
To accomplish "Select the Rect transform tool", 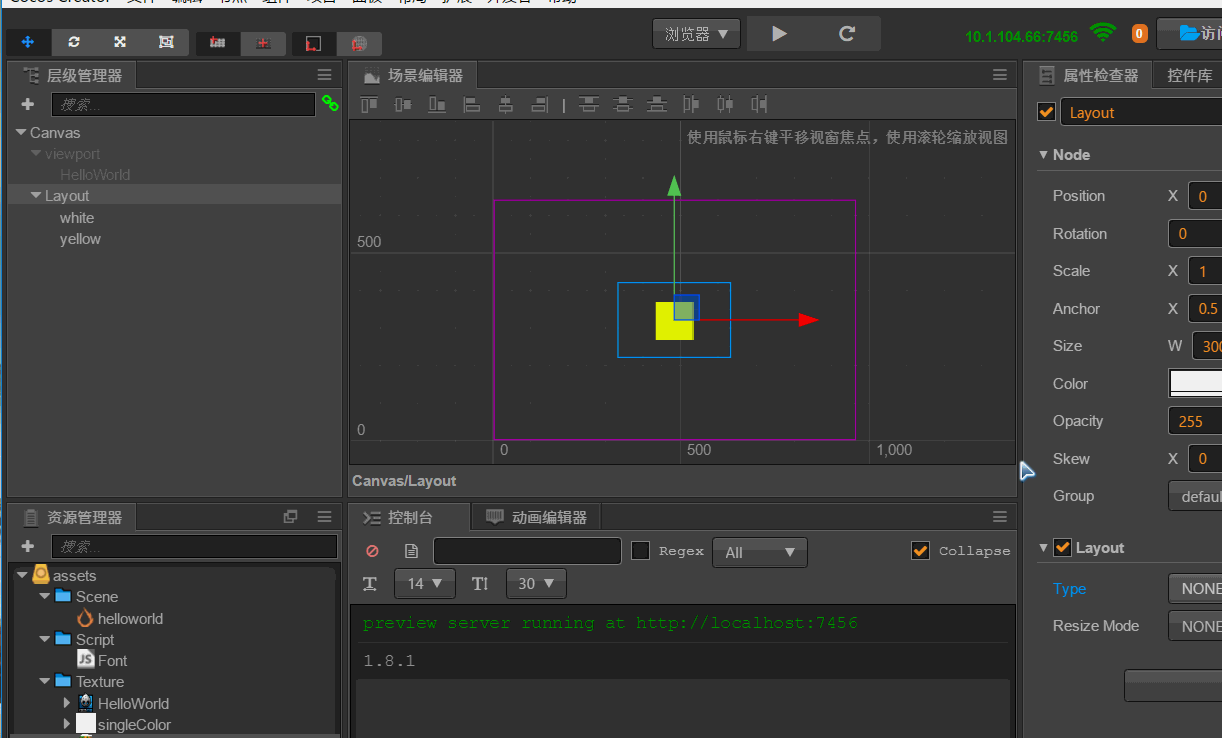I will (166, 42).
